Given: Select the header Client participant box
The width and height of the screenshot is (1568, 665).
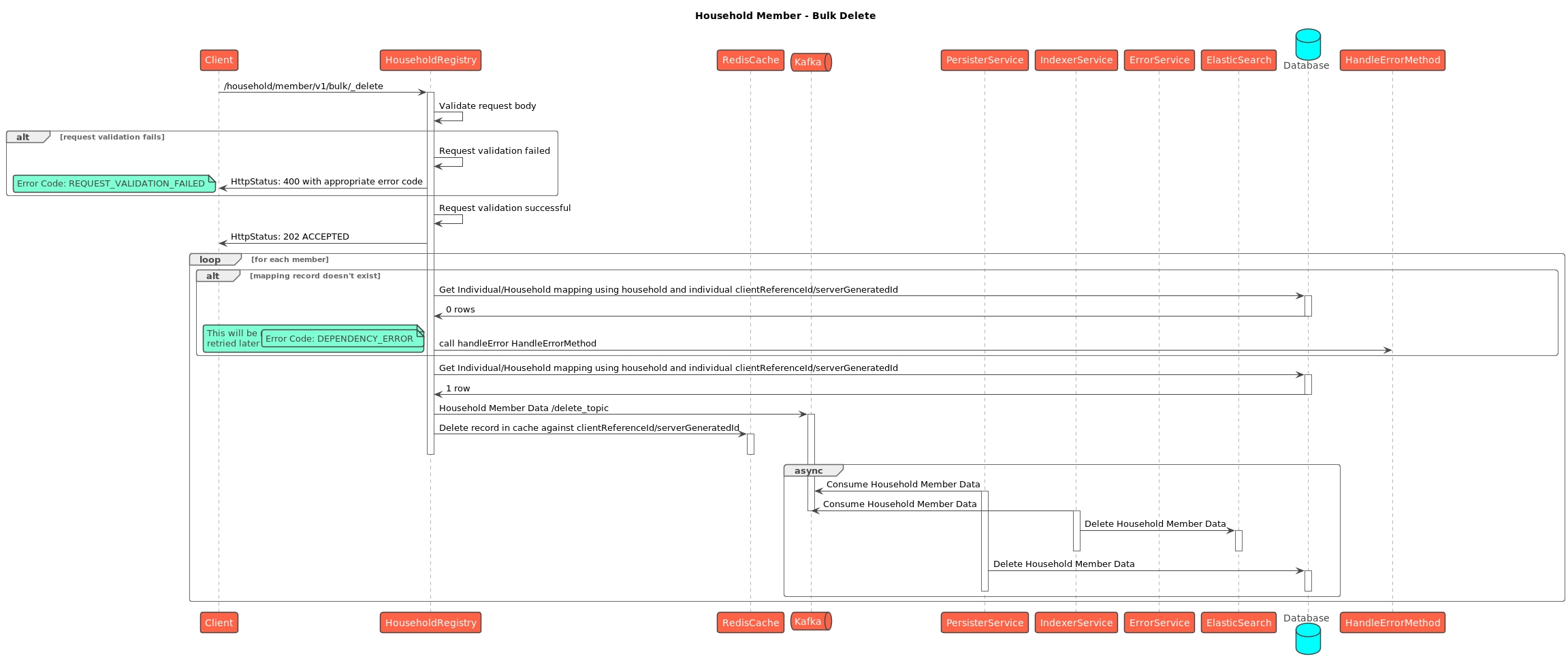Looking at the screenshot, I should coord(219,61).
